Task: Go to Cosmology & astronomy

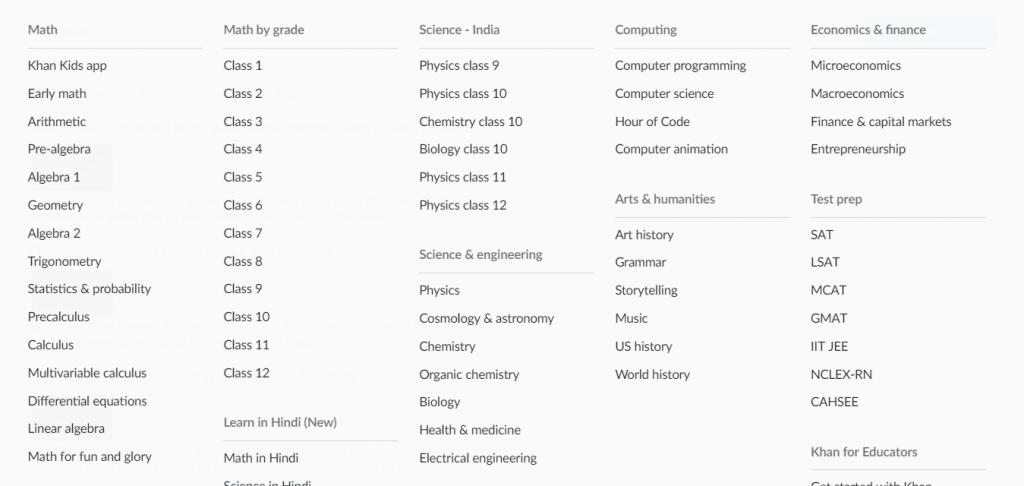Action: pos(486,318)
